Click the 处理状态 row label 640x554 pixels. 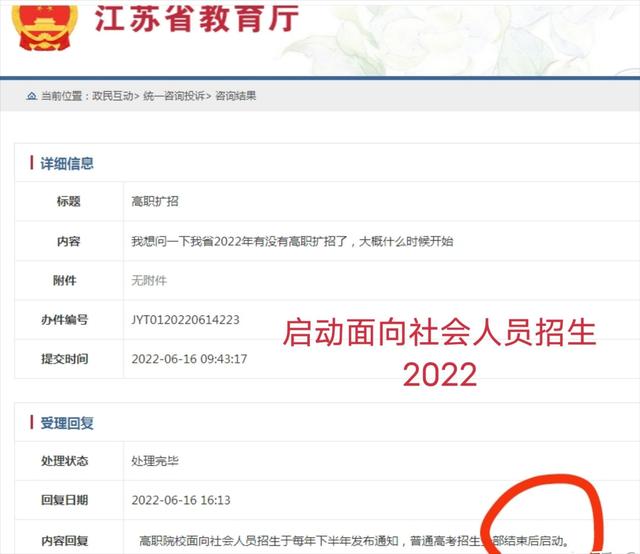tap(64, 461)
